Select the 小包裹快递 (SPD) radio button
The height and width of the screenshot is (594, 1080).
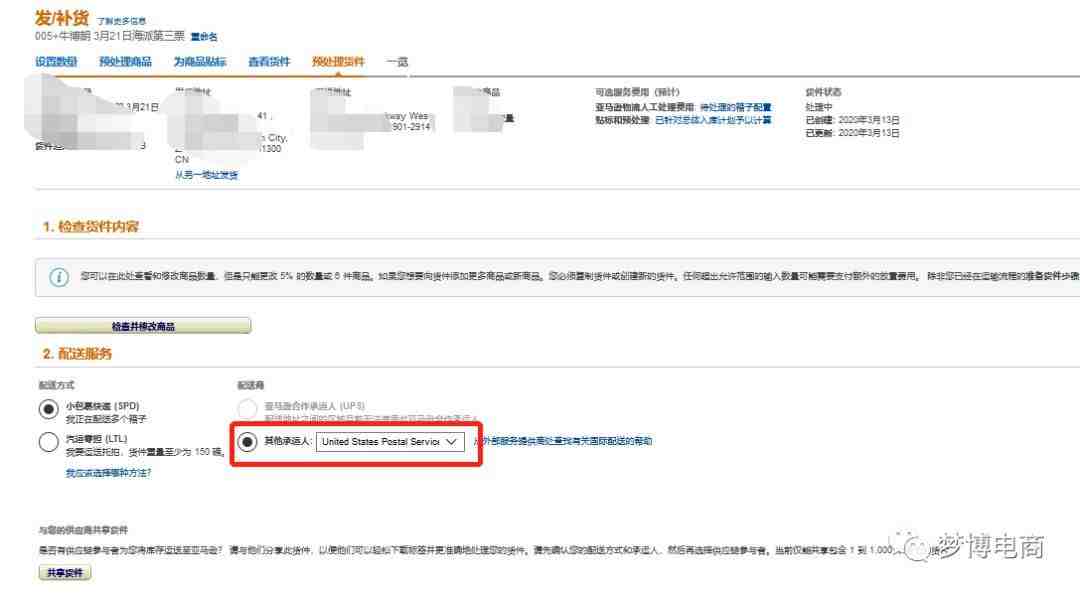[x=48, y=409]
